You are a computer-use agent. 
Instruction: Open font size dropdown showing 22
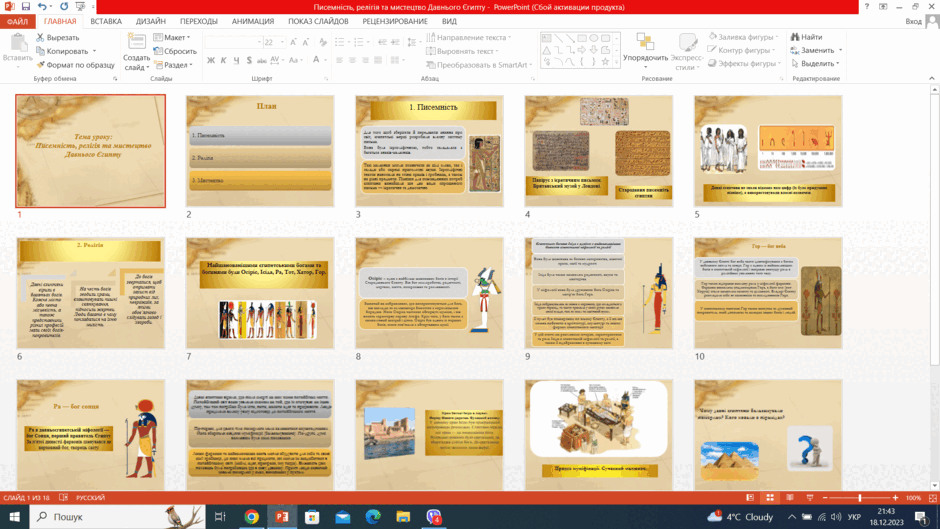(x=282, y=42)
